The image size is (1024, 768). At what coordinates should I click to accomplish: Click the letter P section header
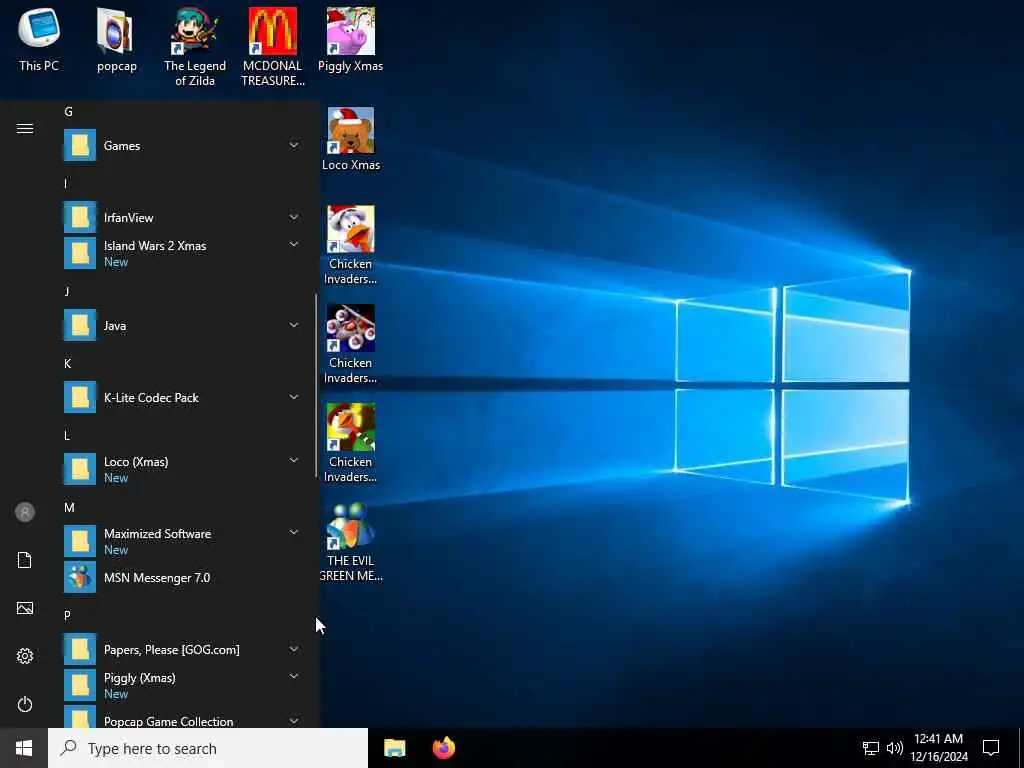pyautogui.click(x=67, y=615)
